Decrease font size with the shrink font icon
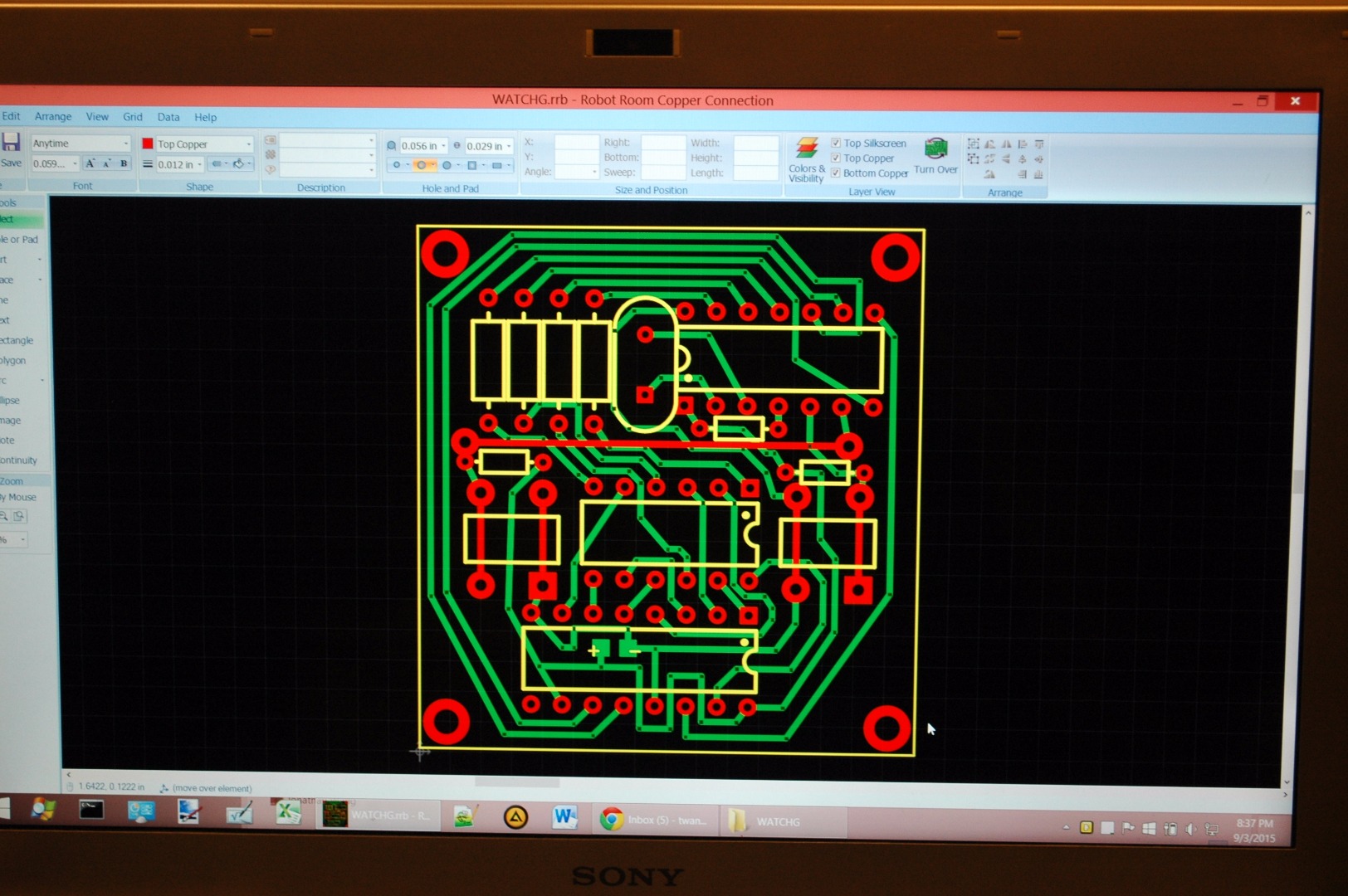 107,163
